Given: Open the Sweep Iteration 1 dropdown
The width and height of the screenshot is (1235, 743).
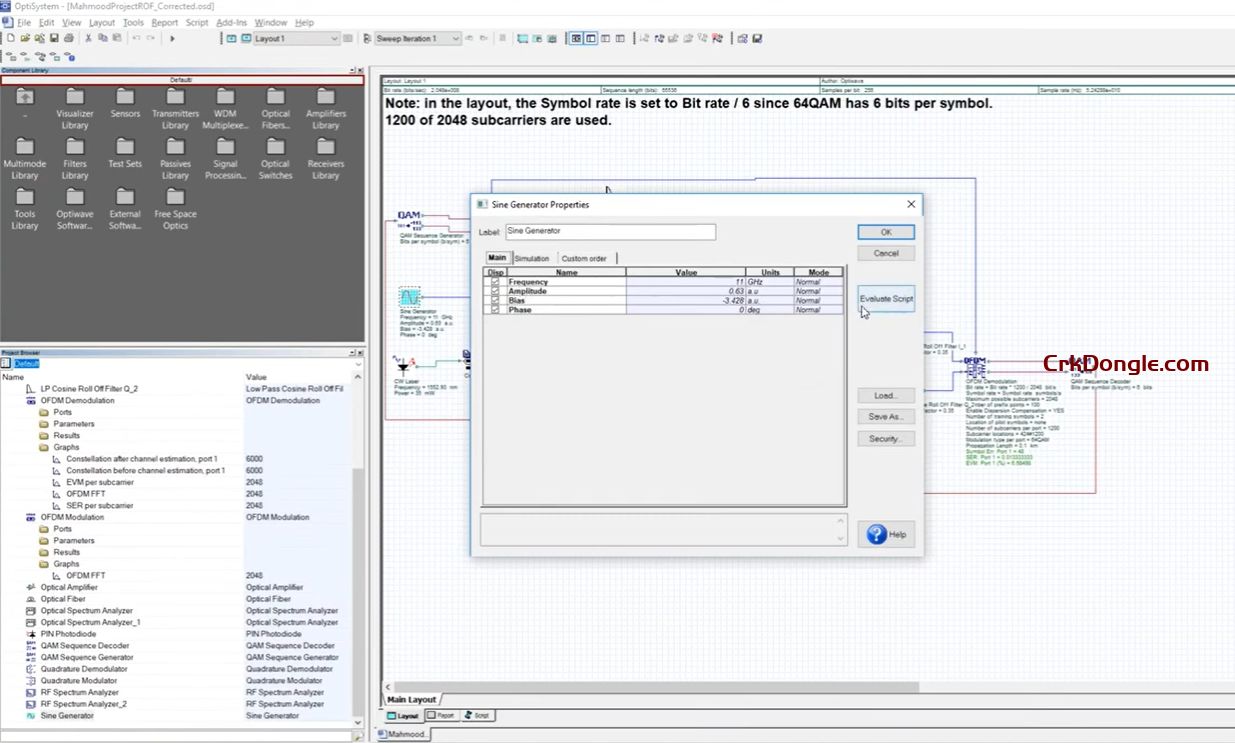Looking at the screenshot, I should point(455,39).
